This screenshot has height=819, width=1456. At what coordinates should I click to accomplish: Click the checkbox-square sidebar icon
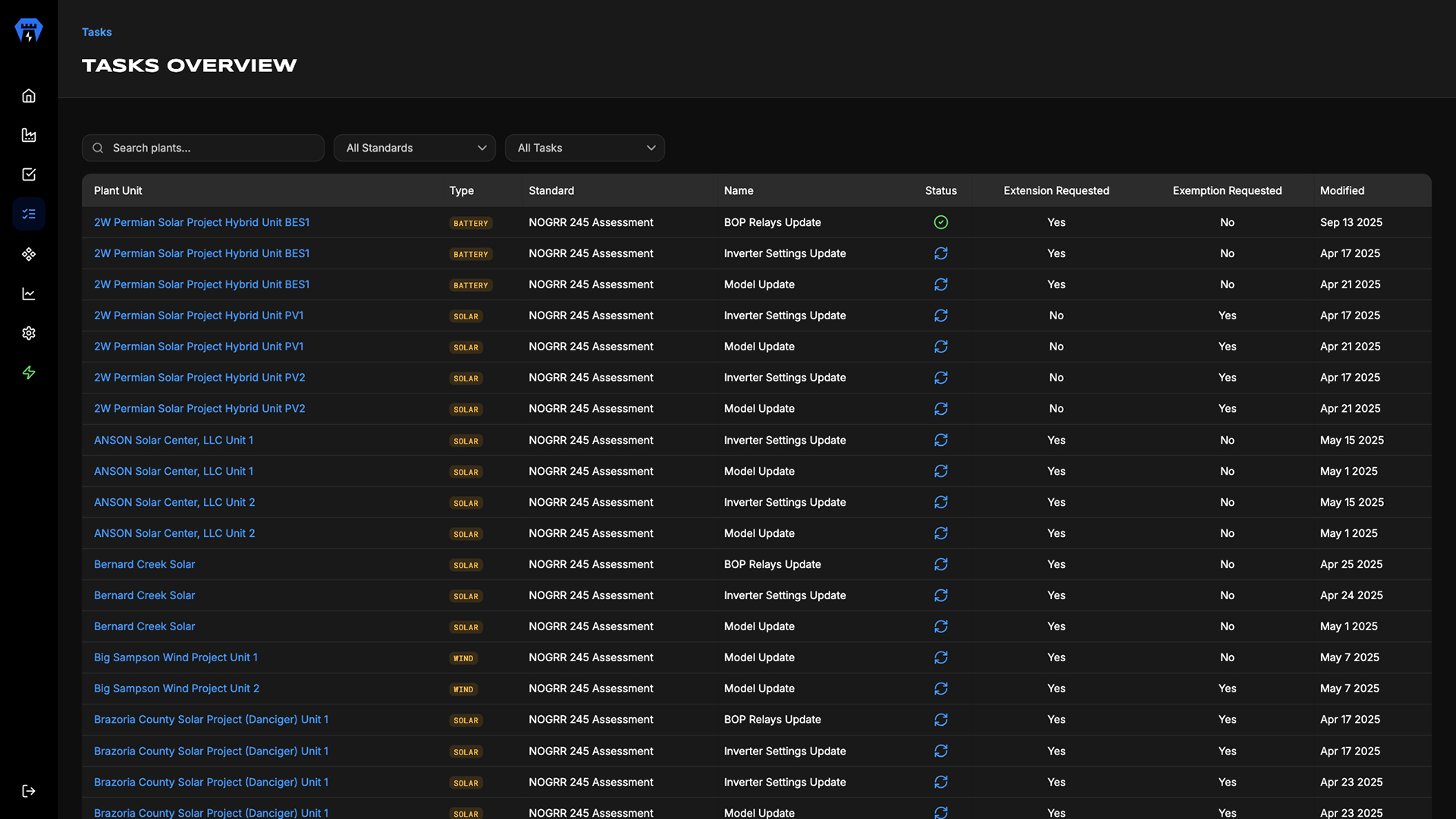pyautogui.click(x=29, y=174)
